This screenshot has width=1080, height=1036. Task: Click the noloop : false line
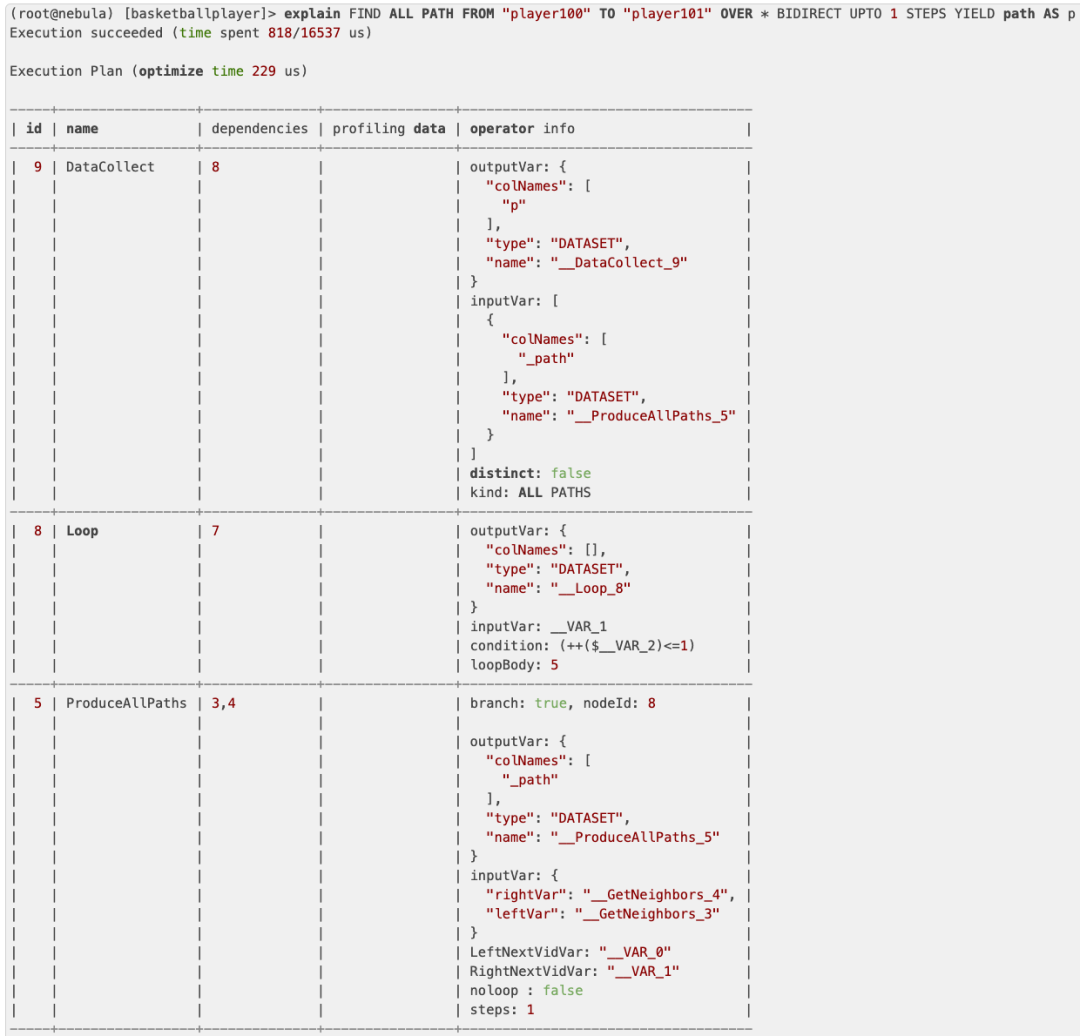[526, 990]
